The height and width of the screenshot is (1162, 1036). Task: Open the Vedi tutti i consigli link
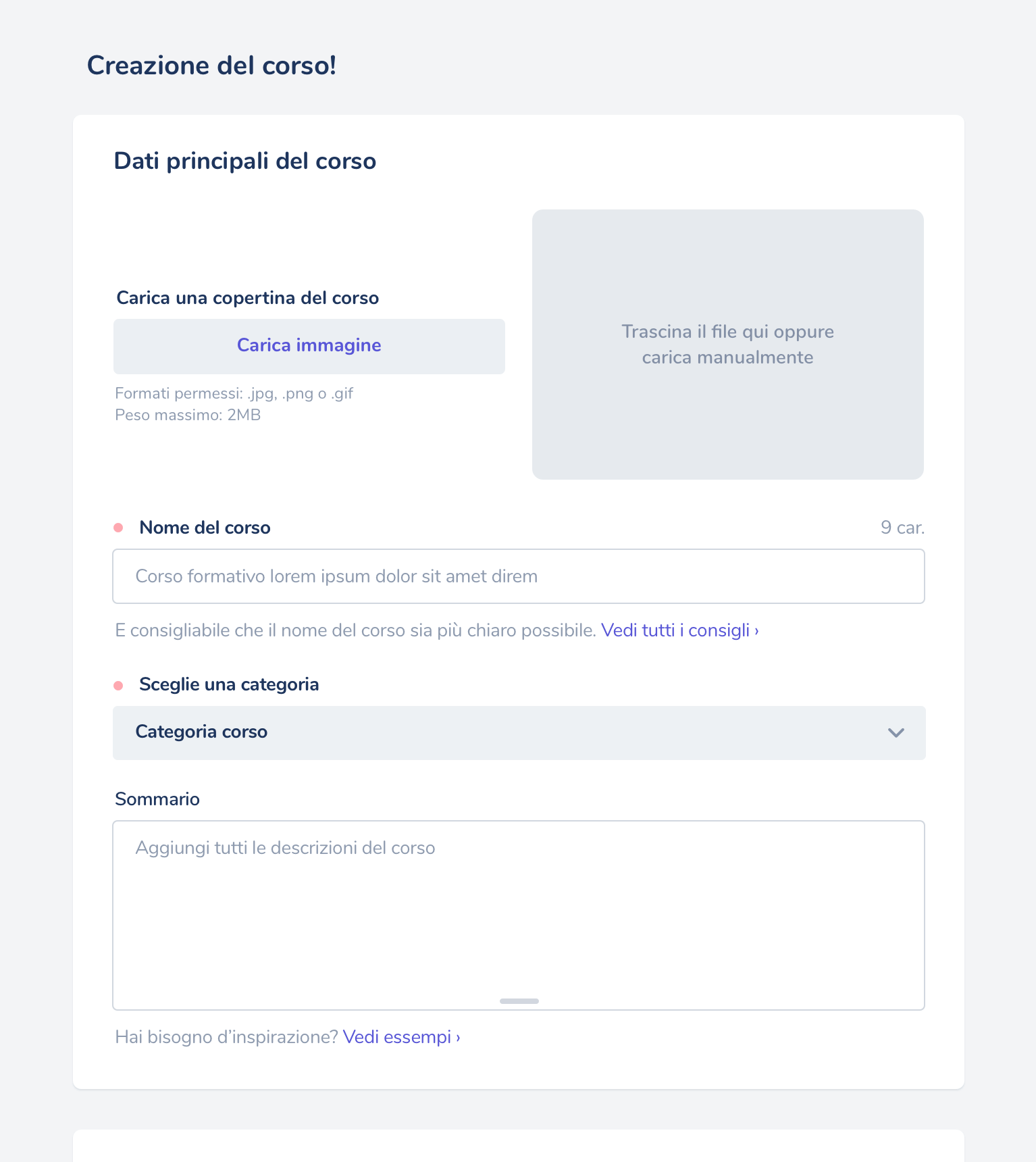point(679,630)
